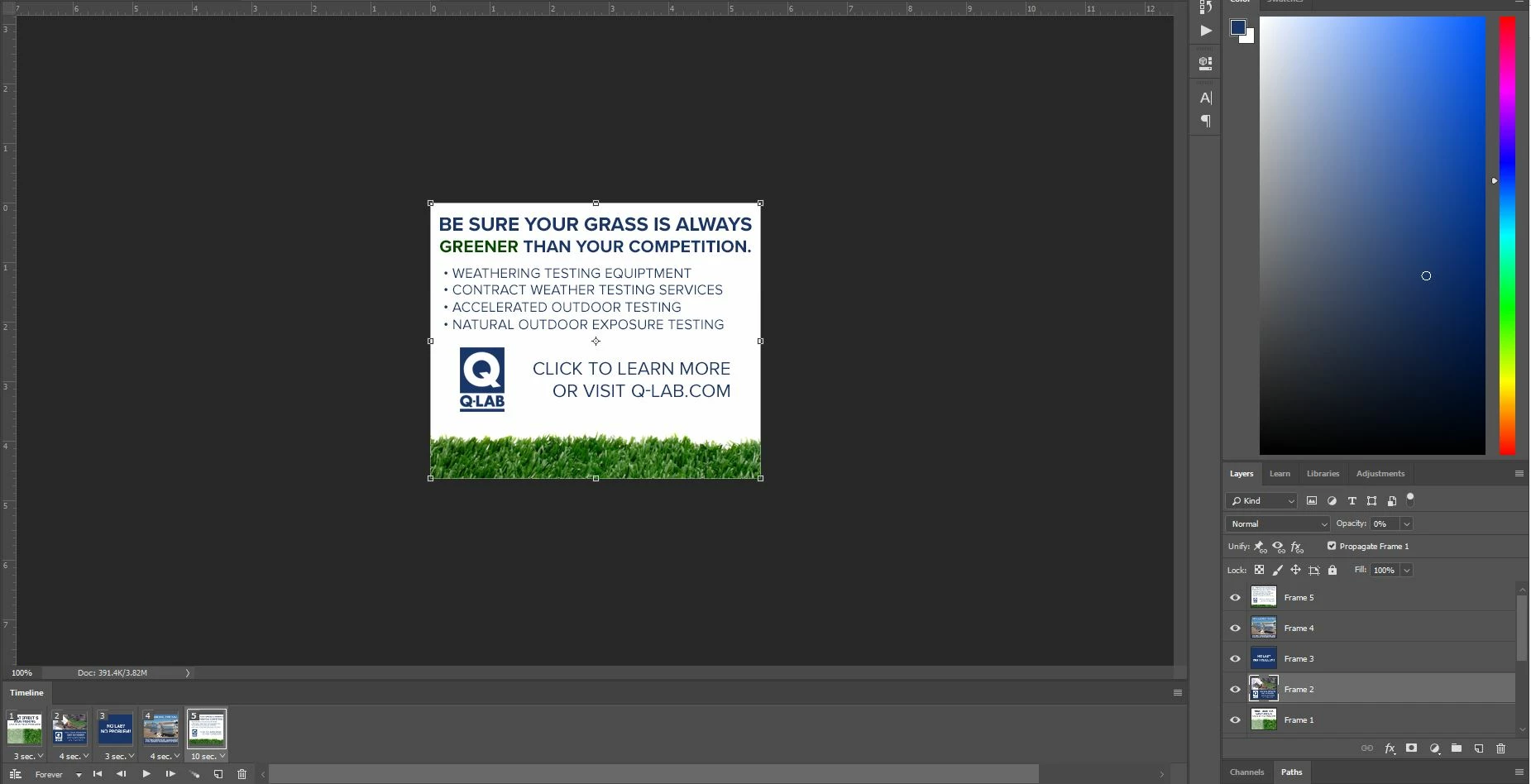Filter layers by pixel layers icon

click(1312, 500)
